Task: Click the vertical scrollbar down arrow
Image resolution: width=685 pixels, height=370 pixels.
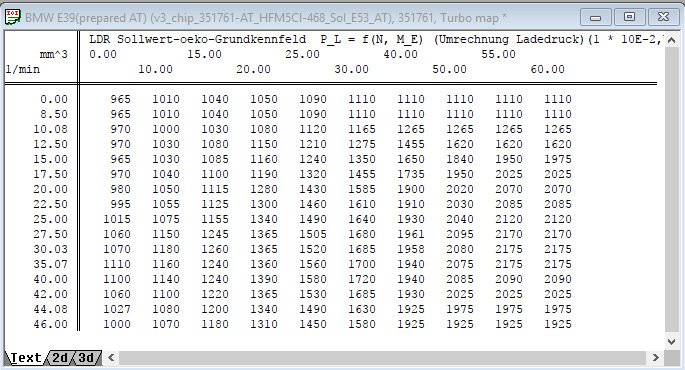Action: [x=672, y=342]
